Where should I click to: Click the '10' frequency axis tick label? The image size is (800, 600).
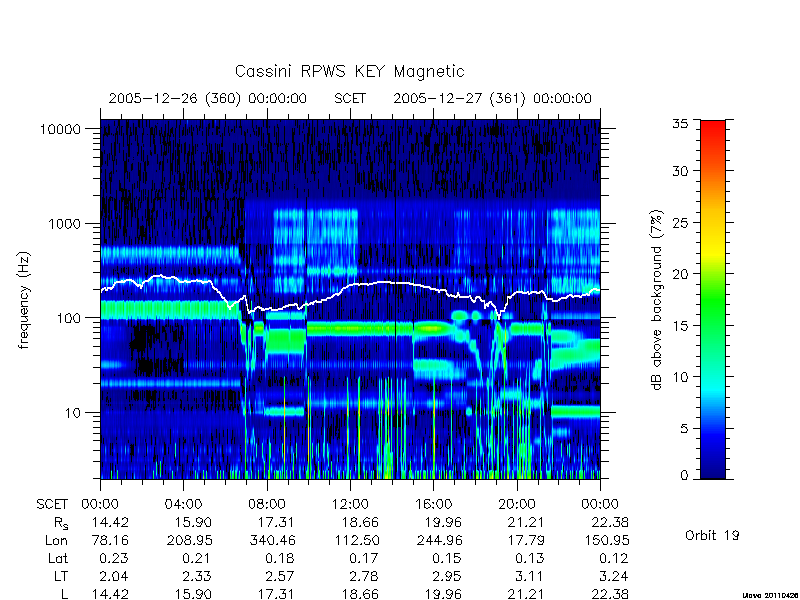click(73, 413)
